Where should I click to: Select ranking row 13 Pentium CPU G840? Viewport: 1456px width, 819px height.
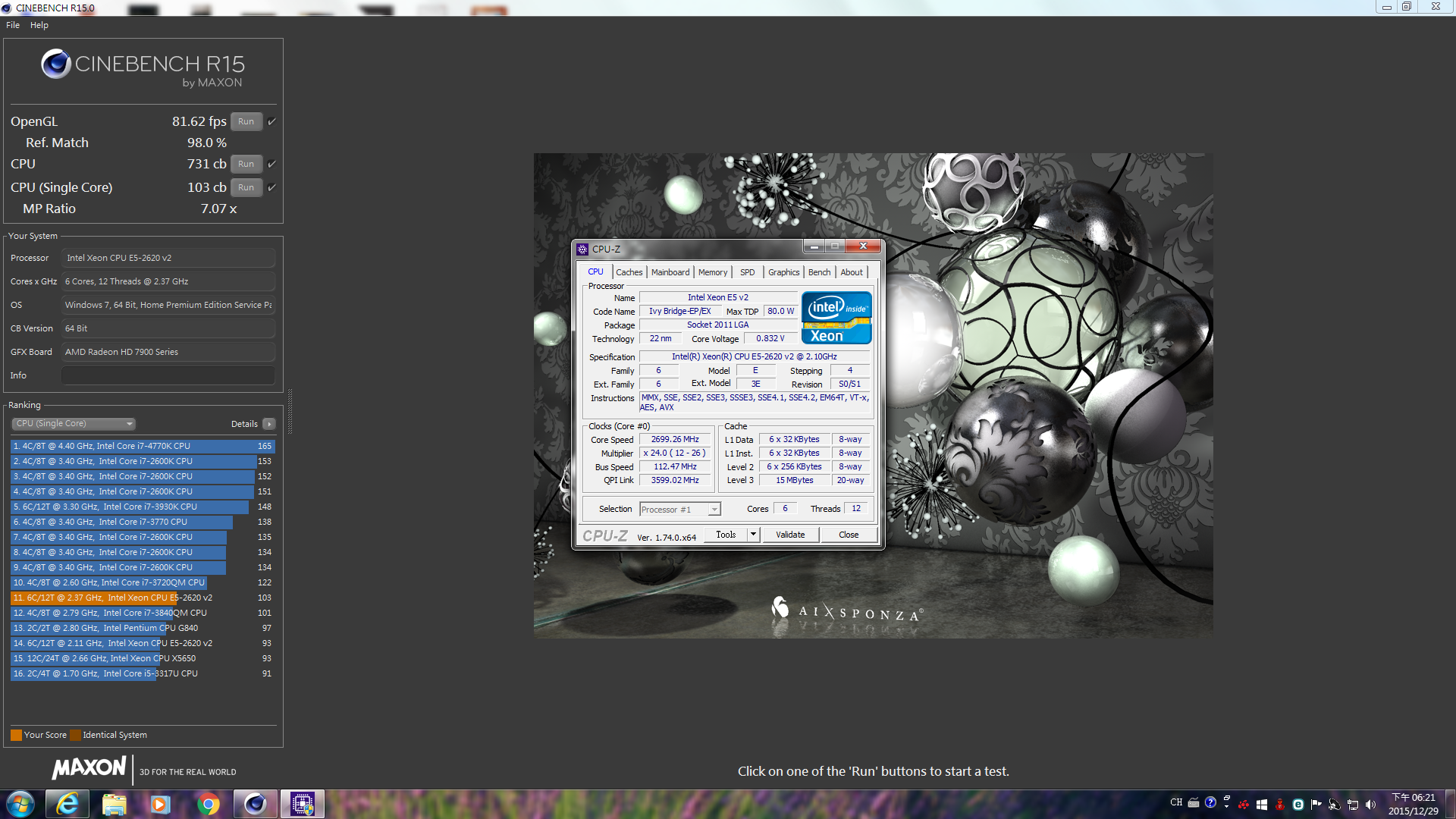pos(143,628)
